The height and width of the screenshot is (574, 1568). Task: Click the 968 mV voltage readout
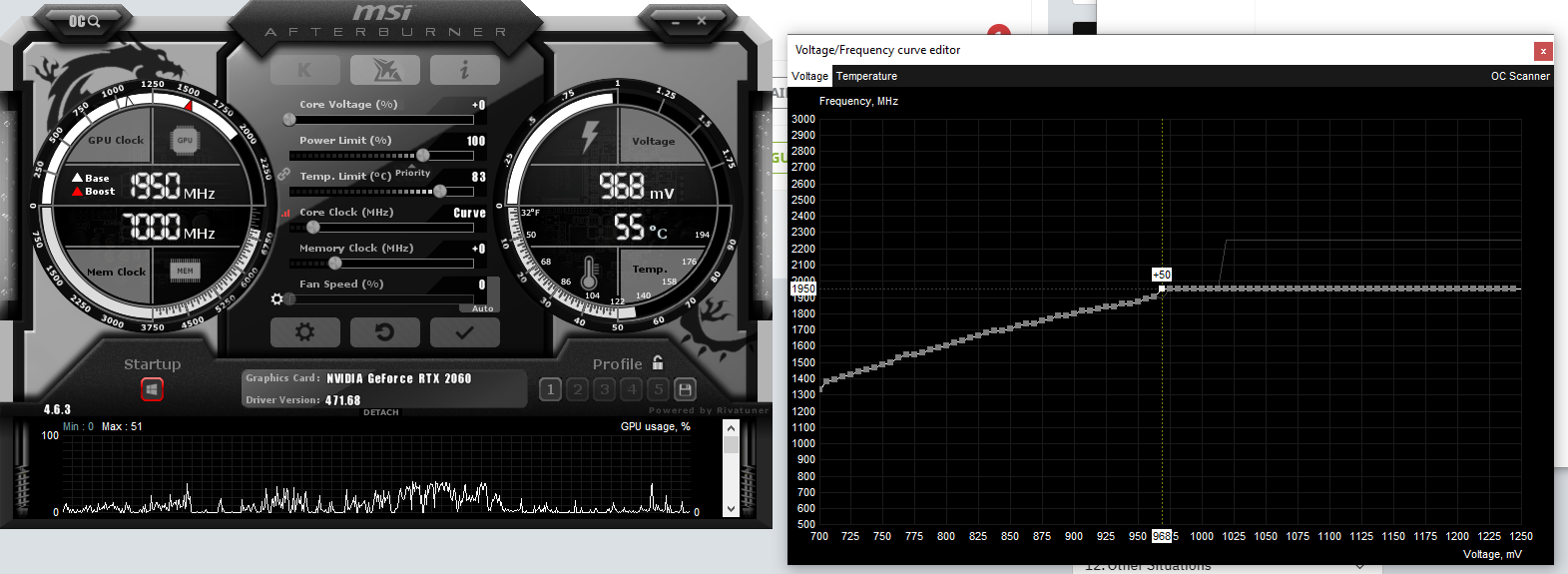[x=636, y=186]
